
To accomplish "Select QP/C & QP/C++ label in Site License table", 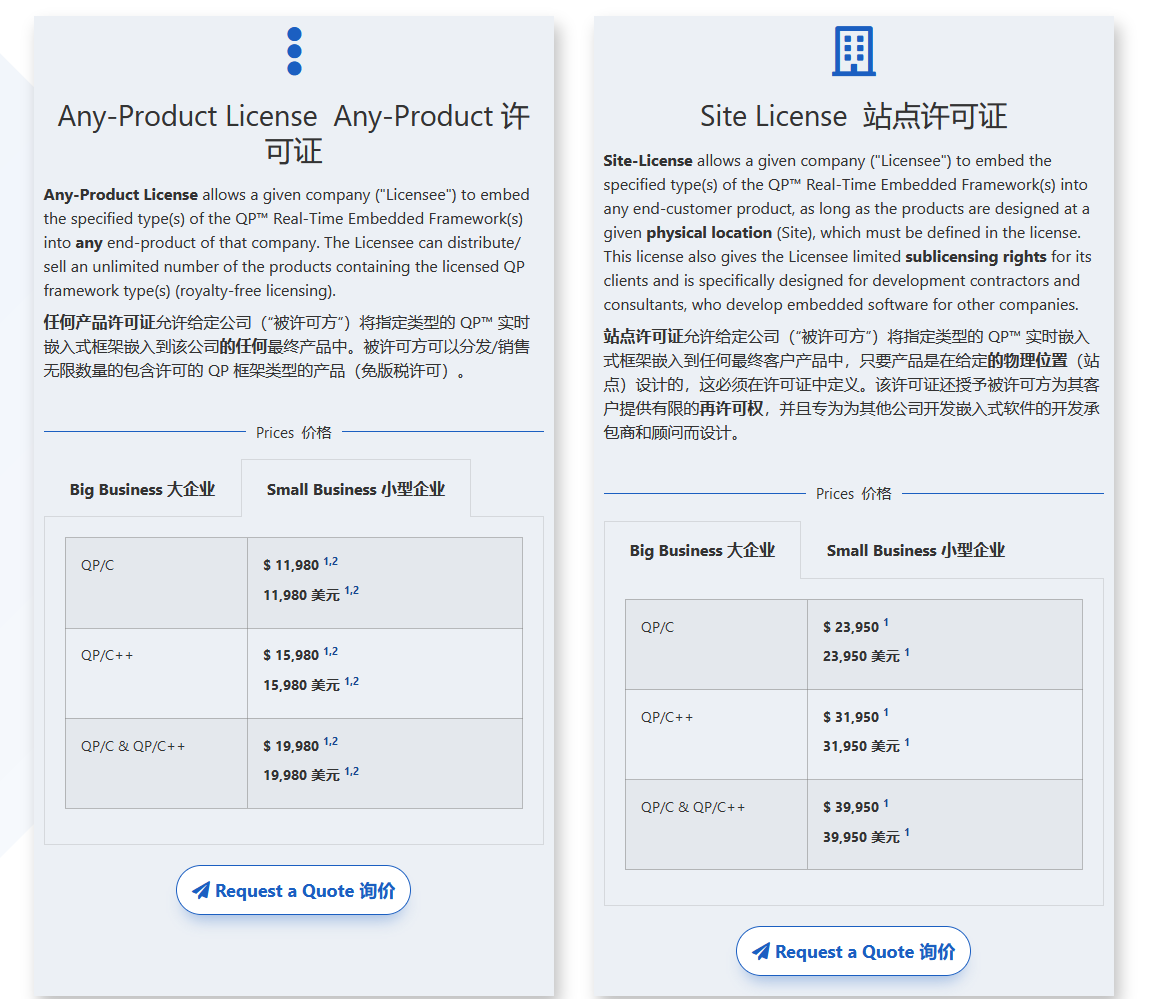I will pyautogui.click(x=693, y=807).
